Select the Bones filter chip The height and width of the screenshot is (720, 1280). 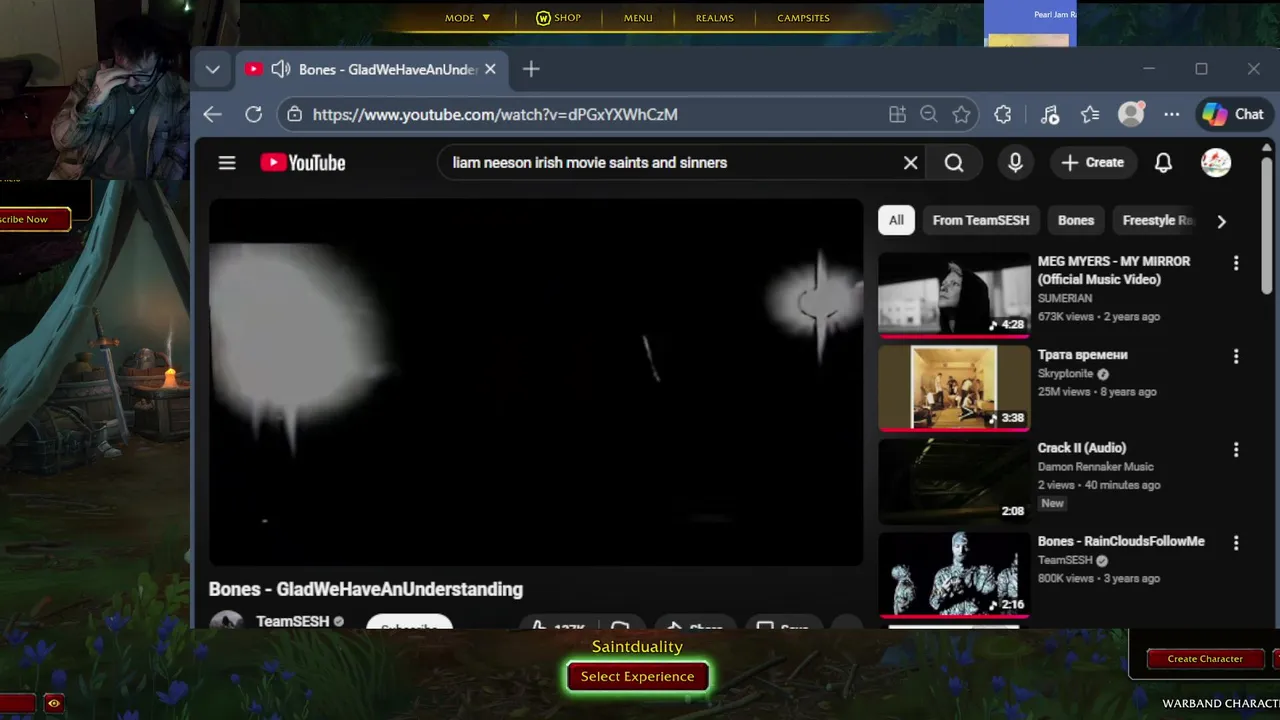[x=1076, y=220]
